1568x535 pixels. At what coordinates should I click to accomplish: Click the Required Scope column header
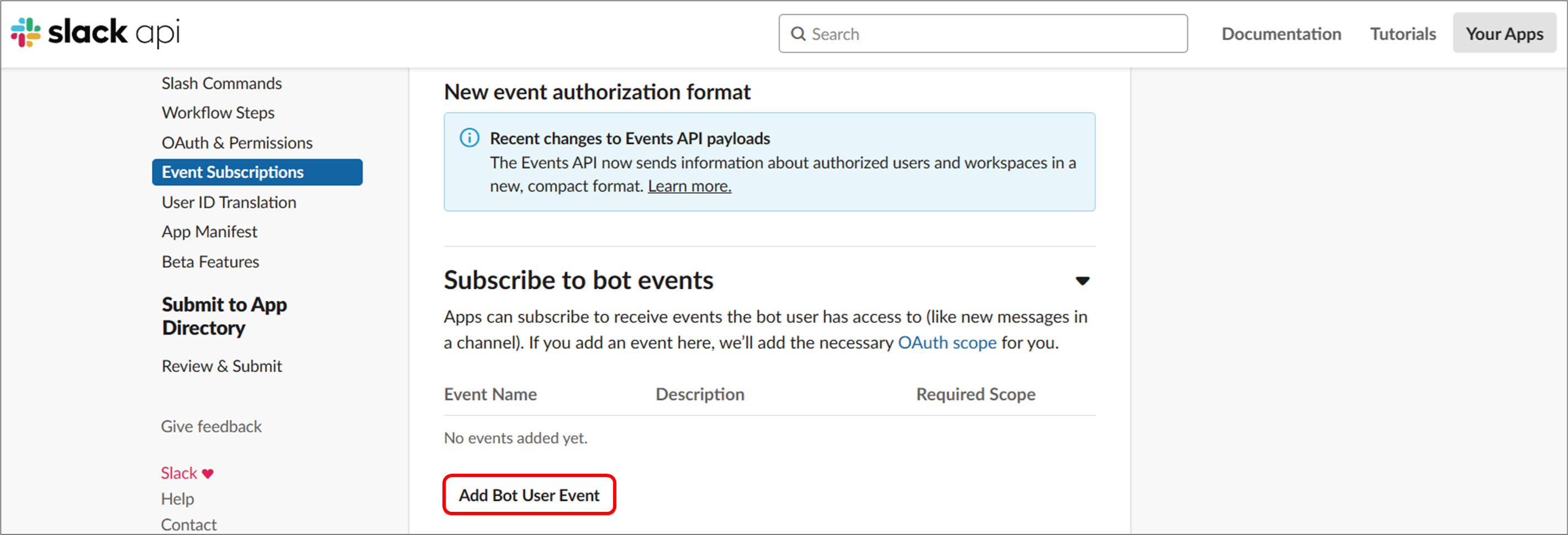(976, 394)
